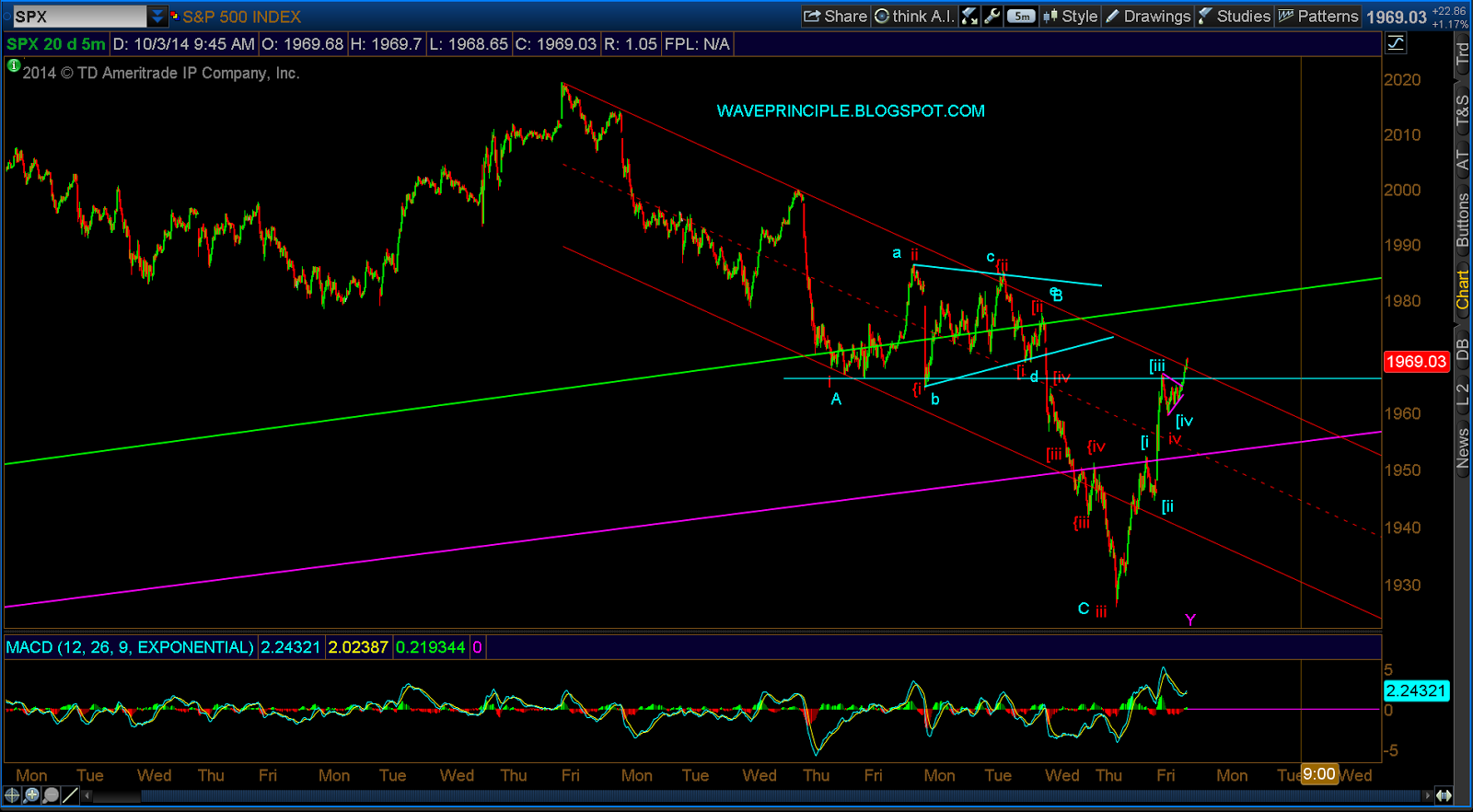Open the Patterns menu
1473x812 pixels.
click(1318, 16)
